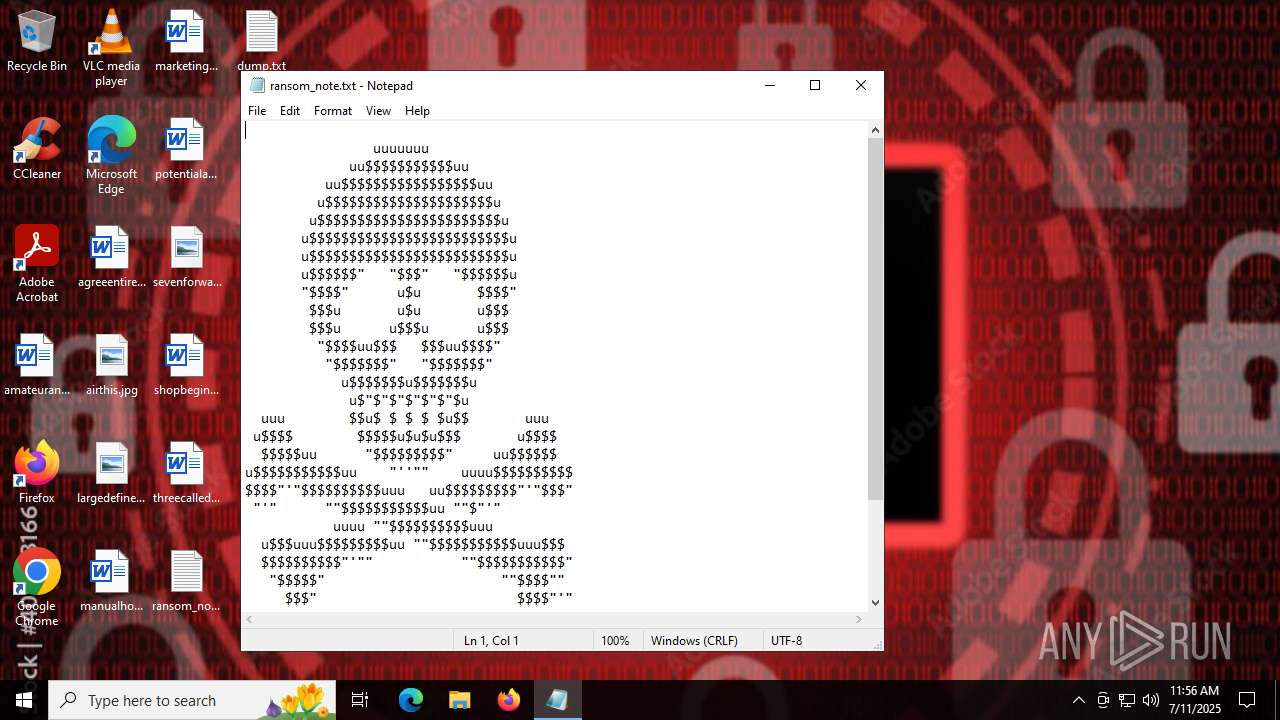Click the Notepad vertical scroll-down arrow
This screenshot has width=1280, height=720.
coord(875,602)
